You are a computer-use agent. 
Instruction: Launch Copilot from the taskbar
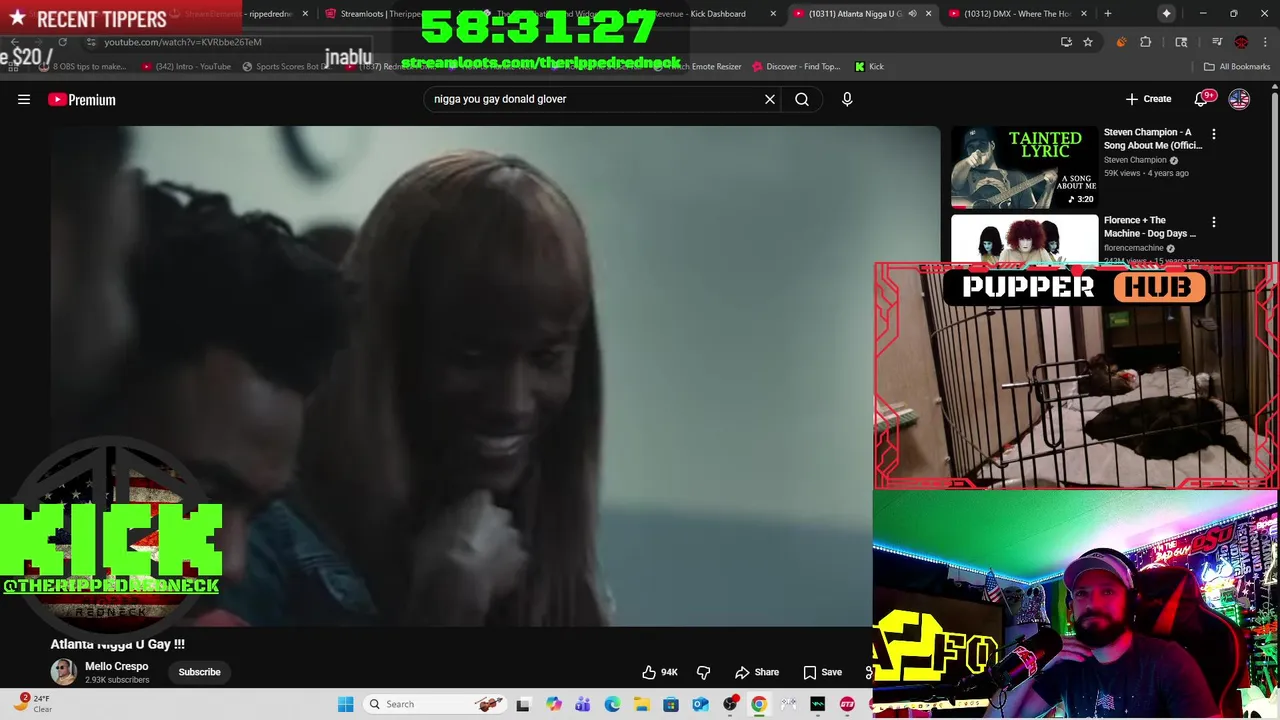553,704
